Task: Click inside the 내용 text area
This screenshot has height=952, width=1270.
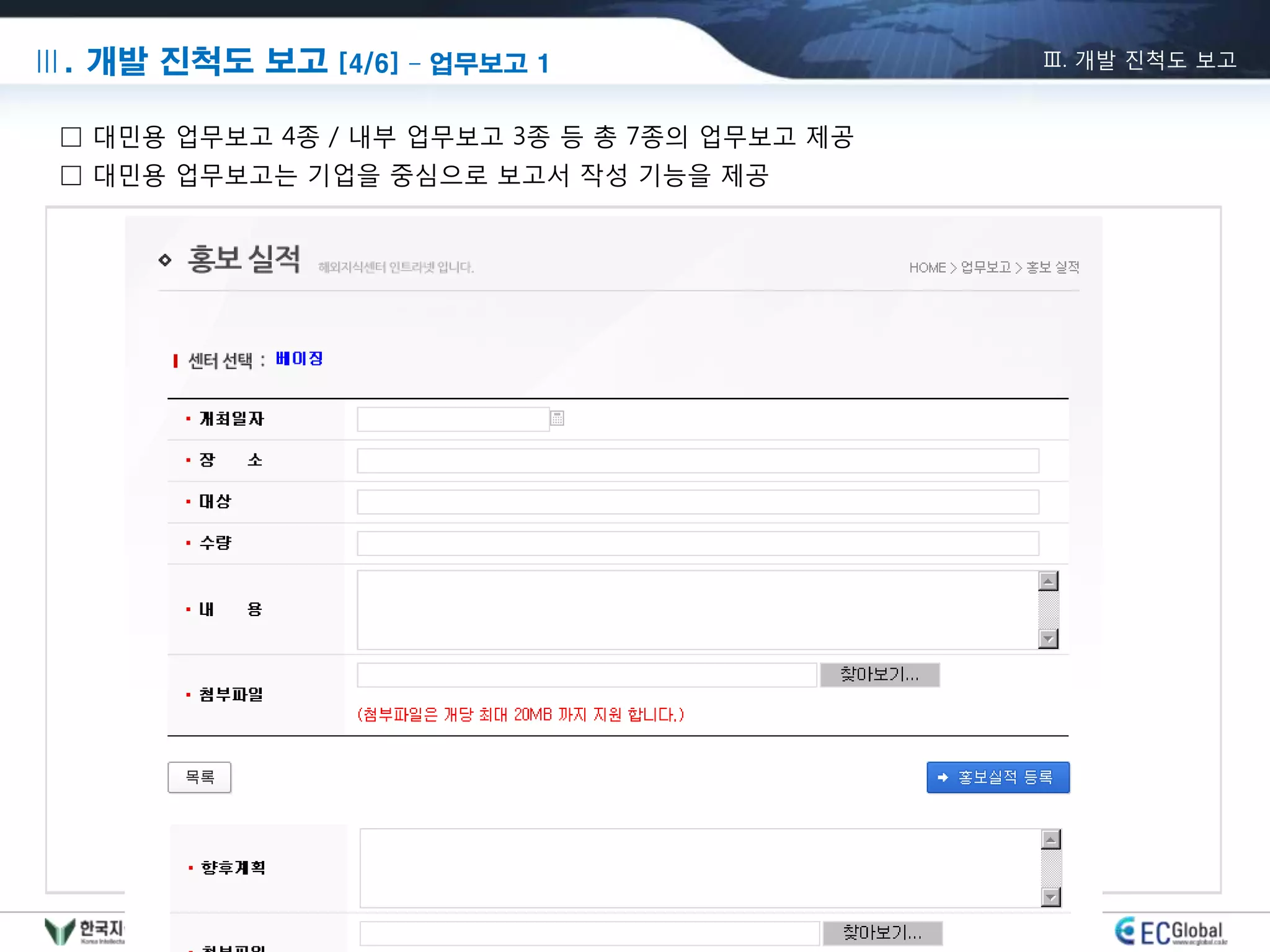Action: click(x=698, y=610)
